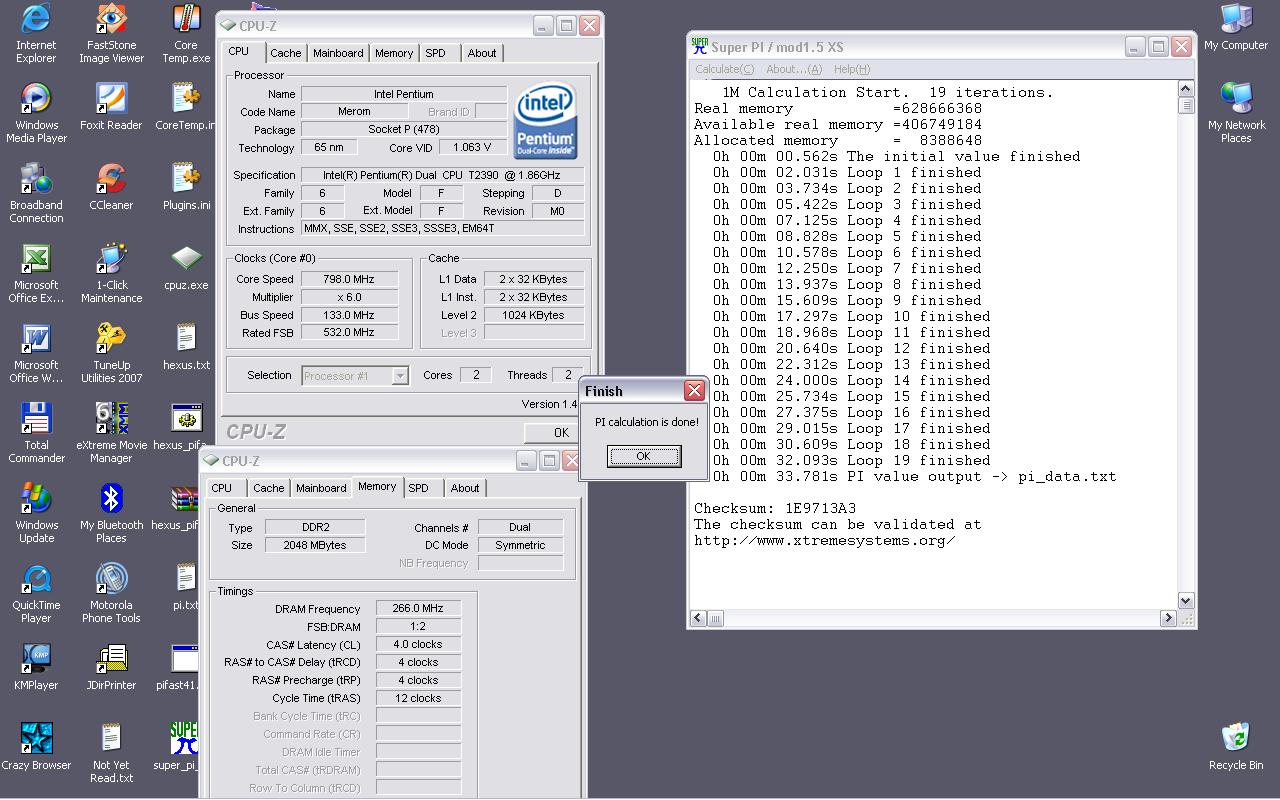1280x800 pixels.
Task: Click the Name field Intel Pentium
Action: click(x=404, y=94)
